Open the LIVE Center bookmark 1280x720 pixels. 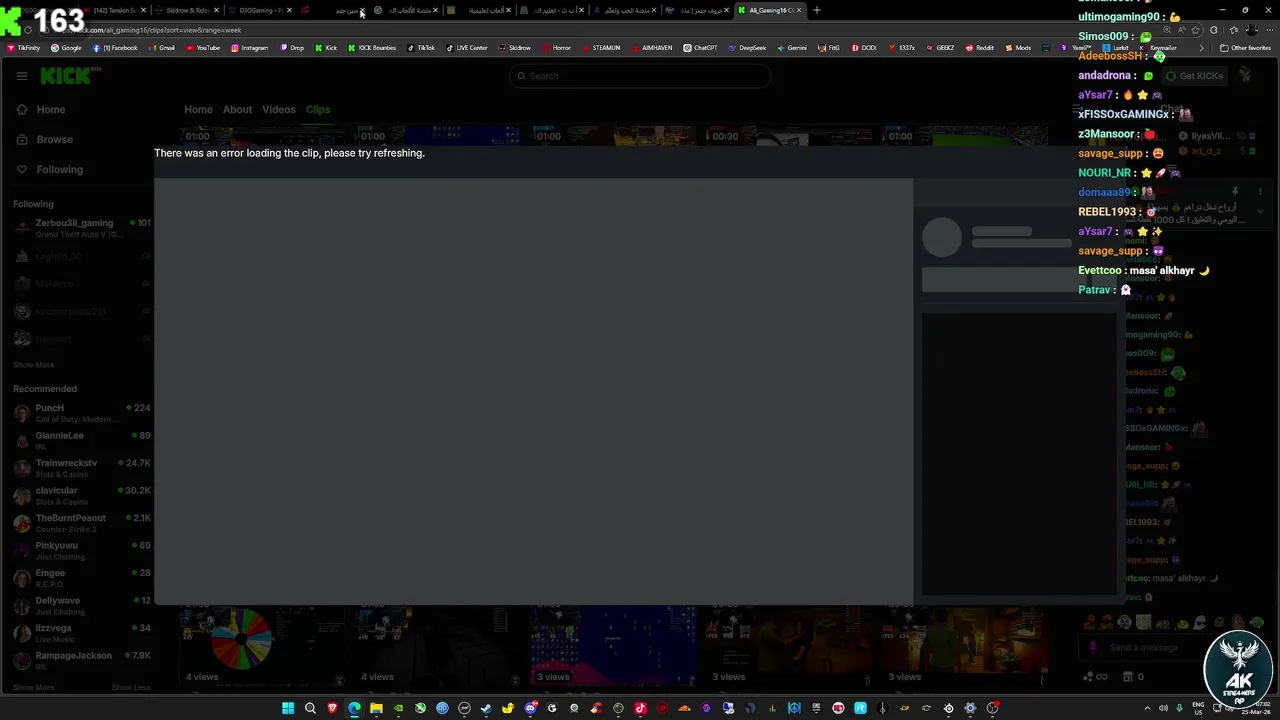point(467,48)
